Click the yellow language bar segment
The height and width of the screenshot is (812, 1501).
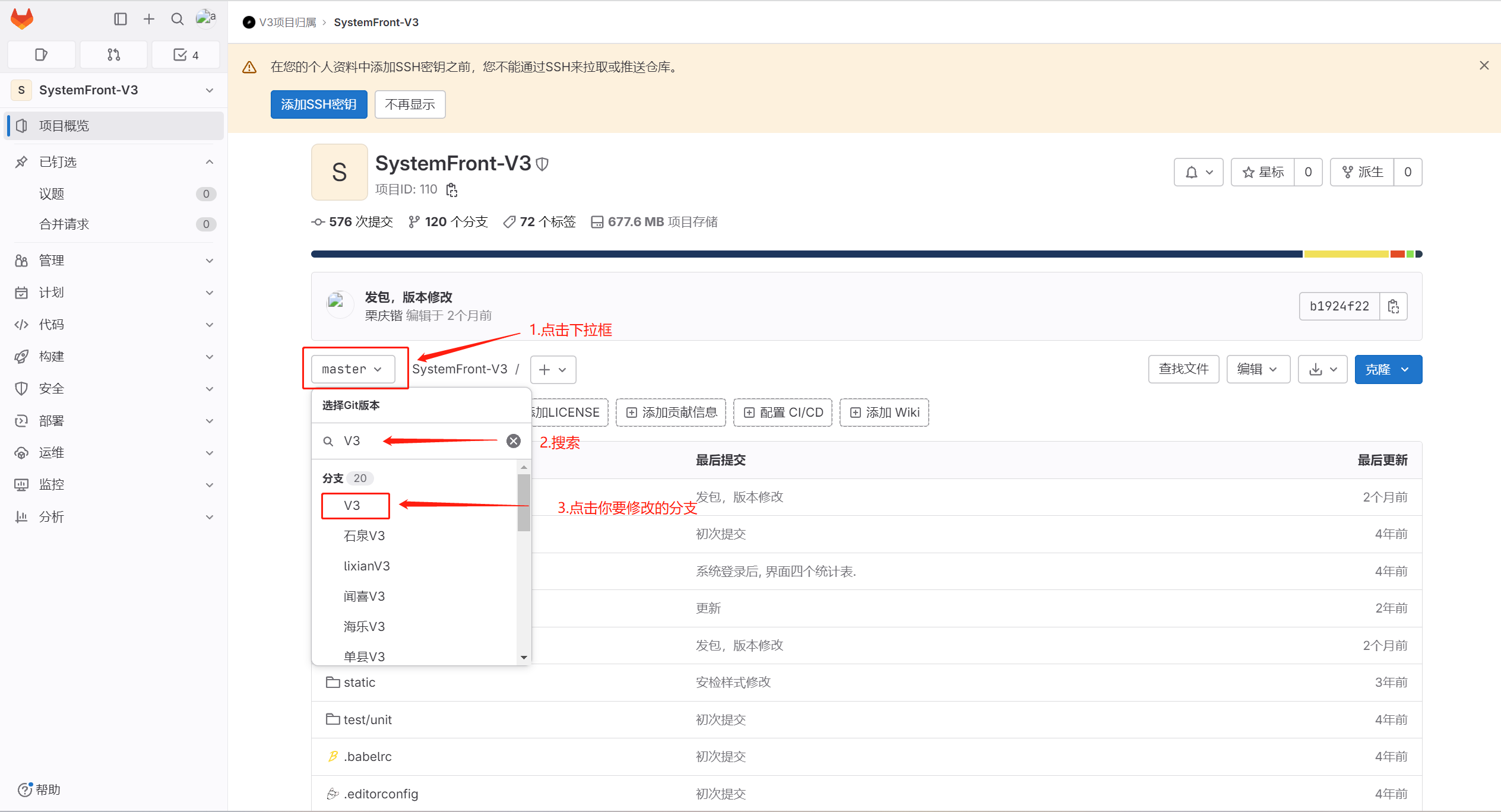click(1347, 254)
